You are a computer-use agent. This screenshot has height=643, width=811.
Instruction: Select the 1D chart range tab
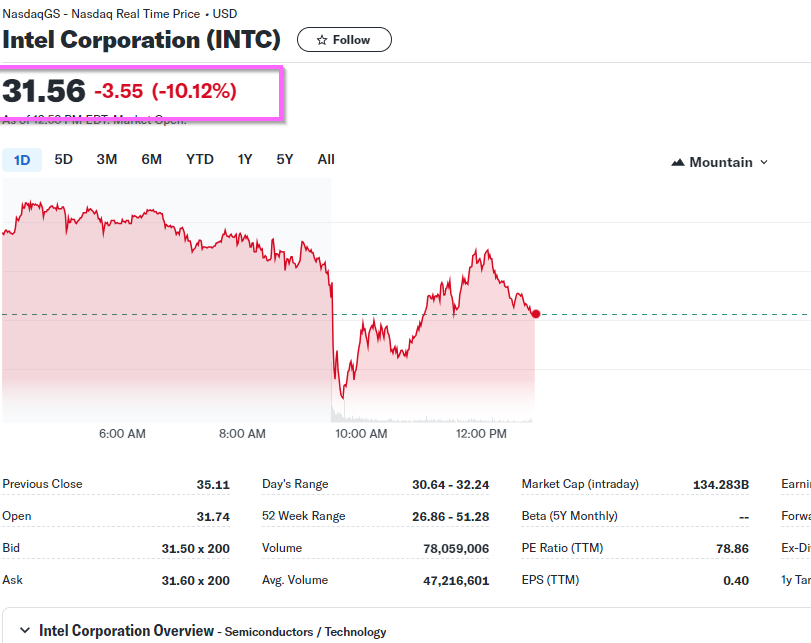[x=22, y=160]
